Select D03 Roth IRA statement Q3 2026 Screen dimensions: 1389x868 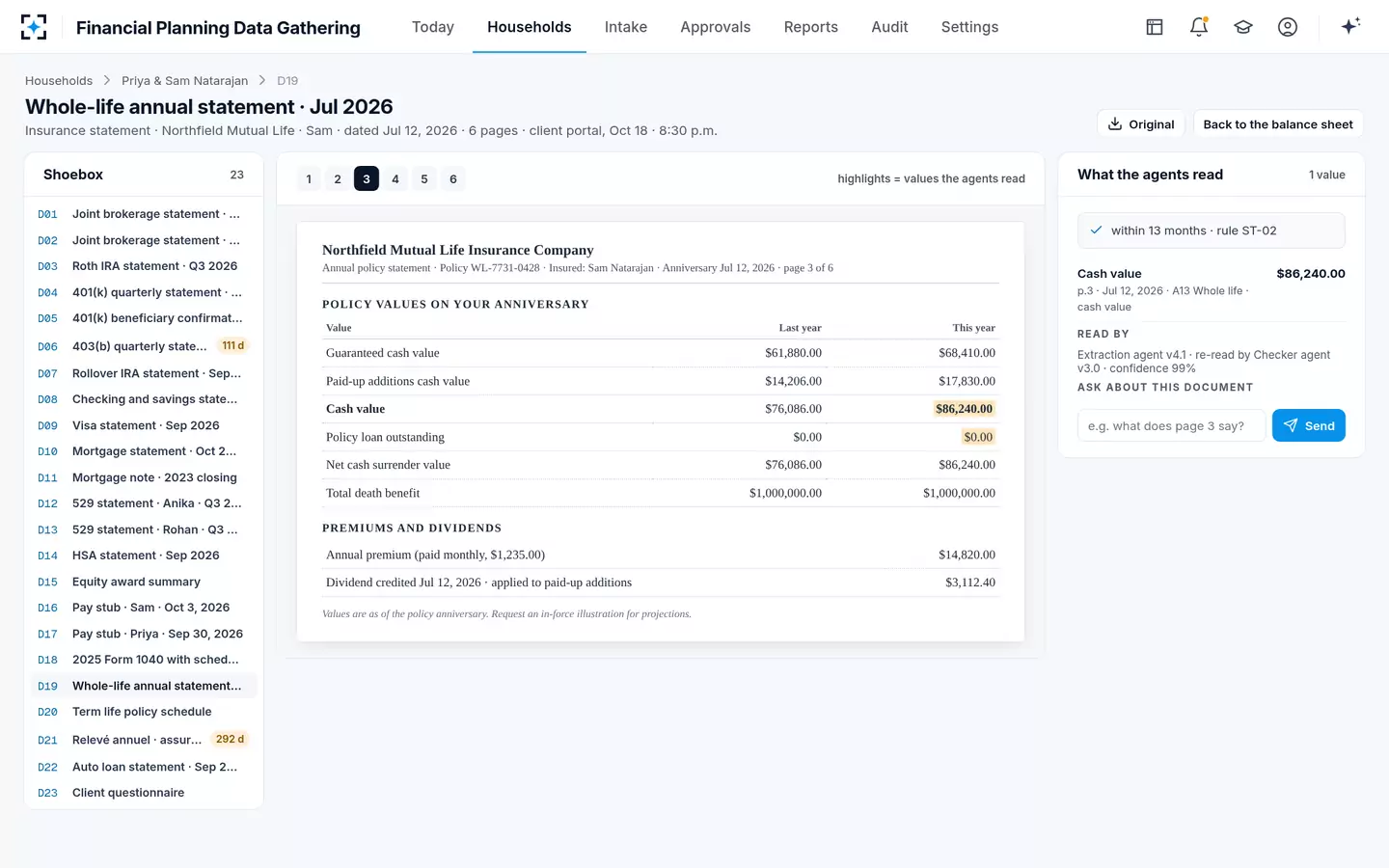[x=144, y=266]
